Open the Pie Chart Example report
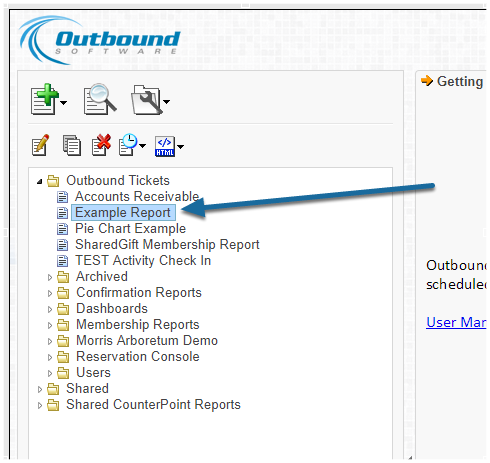This screenshot has height=463, width=490. 130,229
